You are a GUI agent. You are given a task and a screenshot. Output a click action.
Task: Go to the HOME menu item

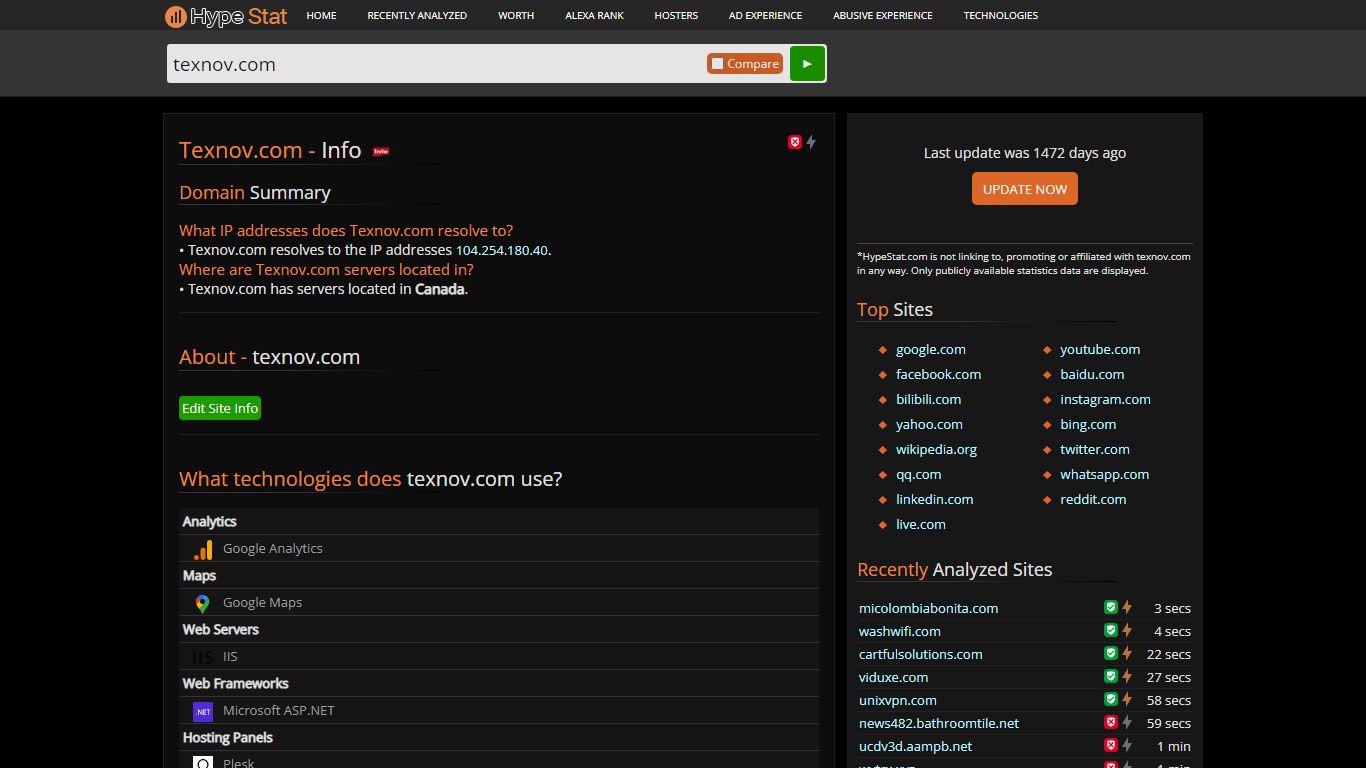321,15
